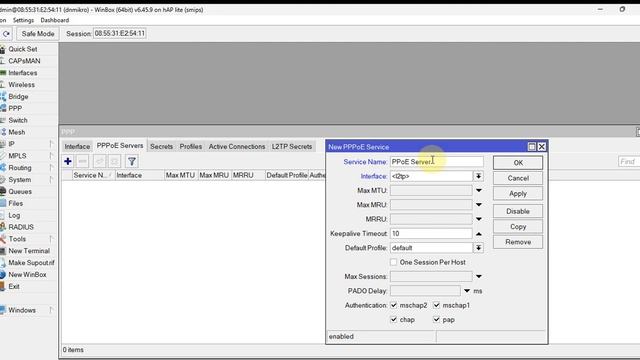The image size is (640, 360).
Task: Switch to the PPPoE Servers tab
Action: pos(120,145)
